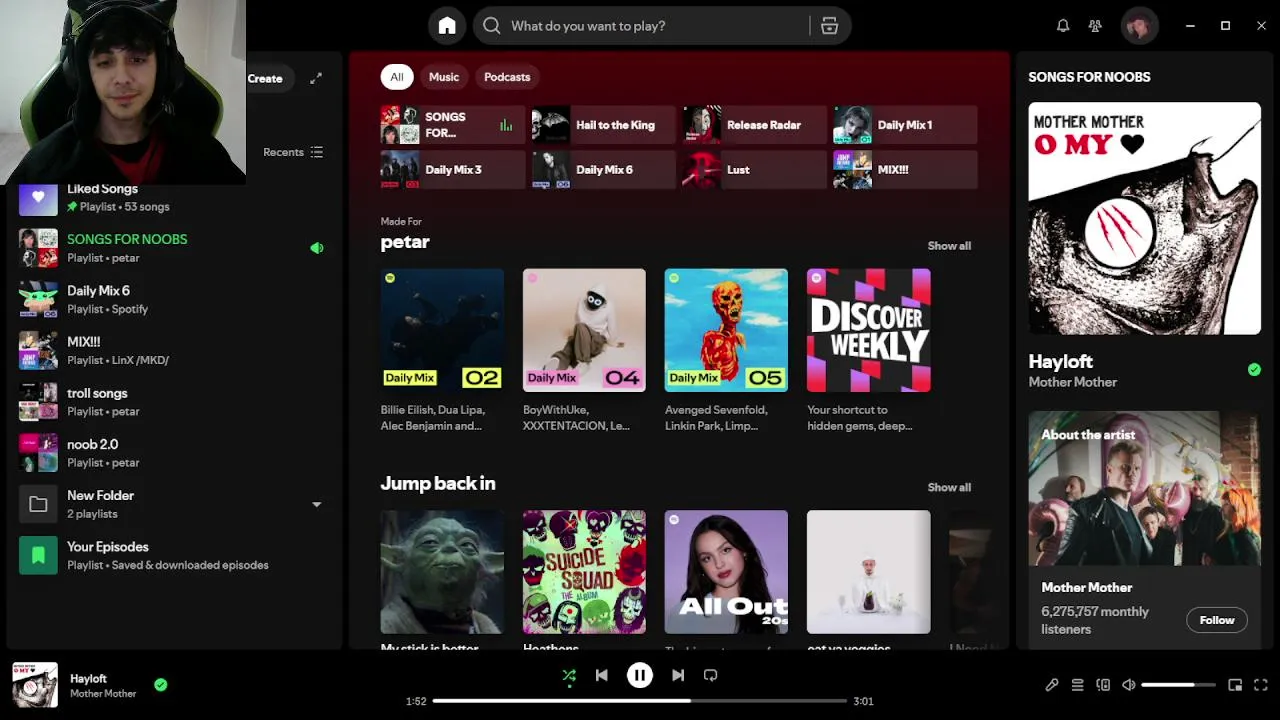
Task: Open the noob 2.0 playlist
Action: pos(174,453)
